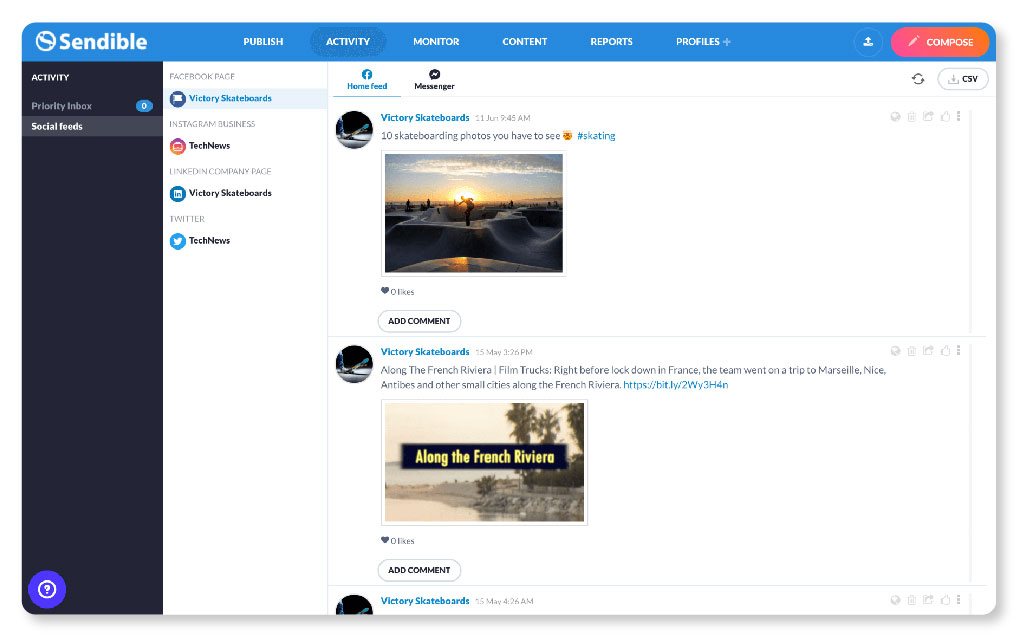
Task: Click the Victory Skateboards name on the 3:26 PM post
Action: click(425, 352)
